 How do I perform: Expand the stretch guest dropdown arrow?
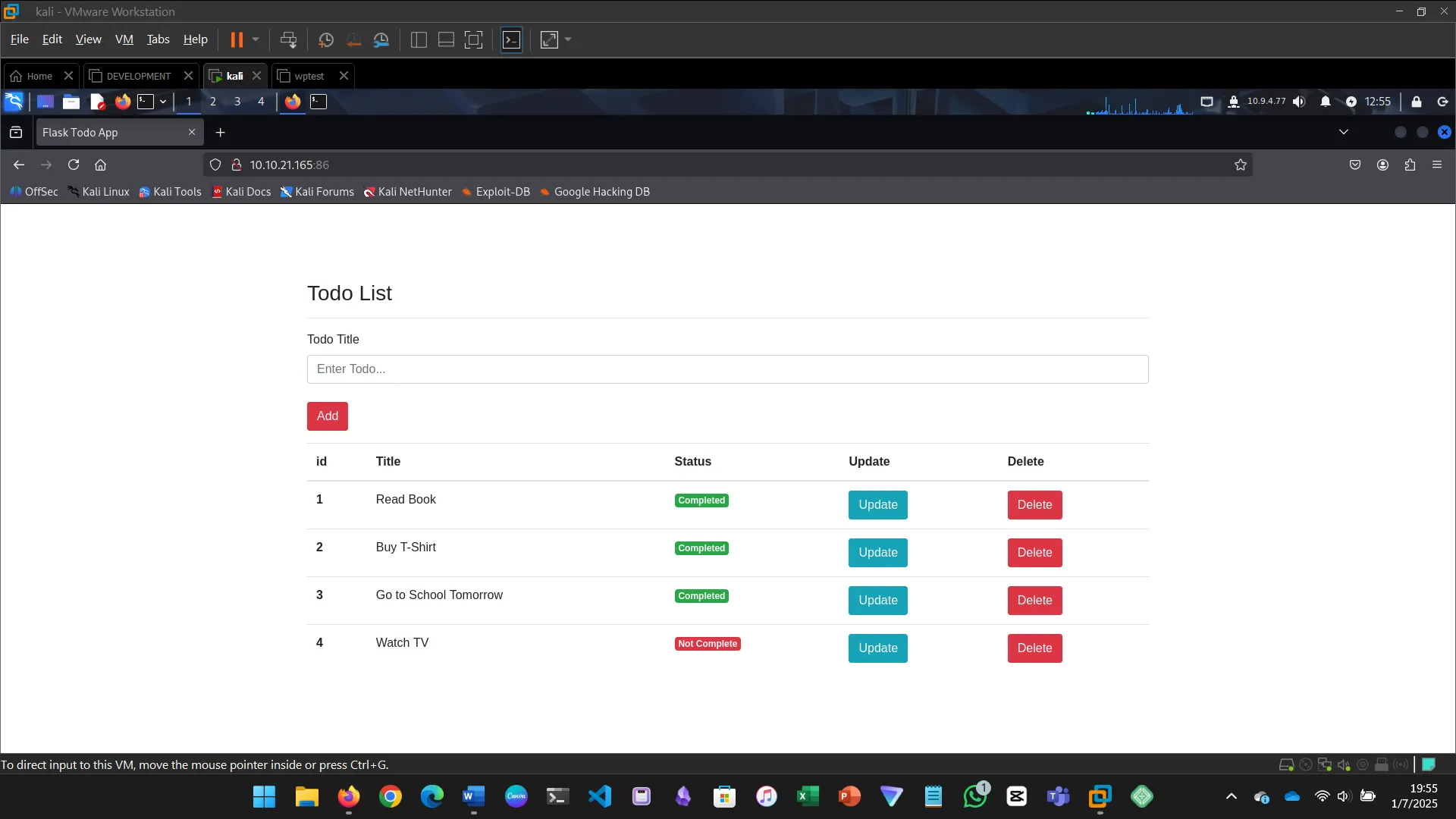[568, 39]
